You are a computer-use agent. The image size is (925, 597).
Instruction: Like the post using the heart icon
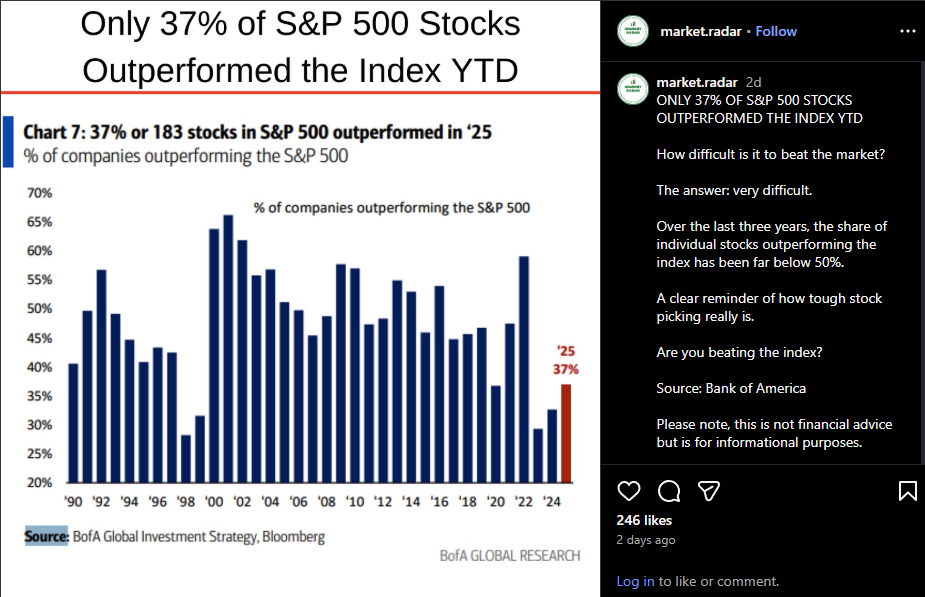click(x=628, y=491)
